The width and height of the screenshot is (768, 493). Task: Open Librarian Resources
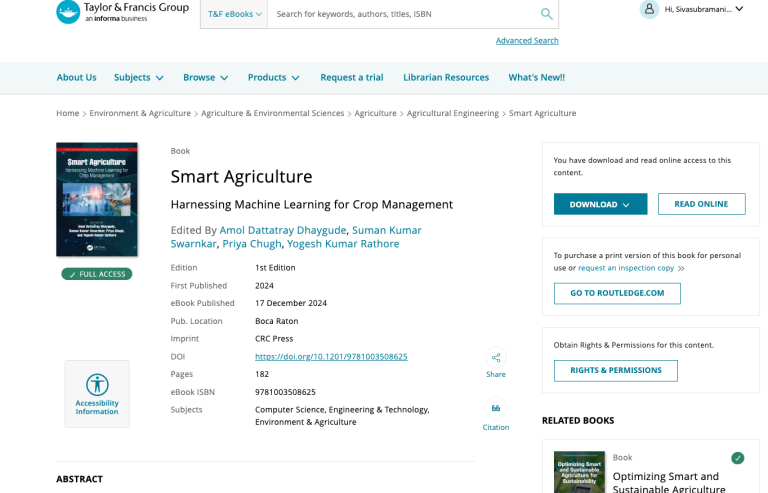pyautogui.click(x=446, y=77)
